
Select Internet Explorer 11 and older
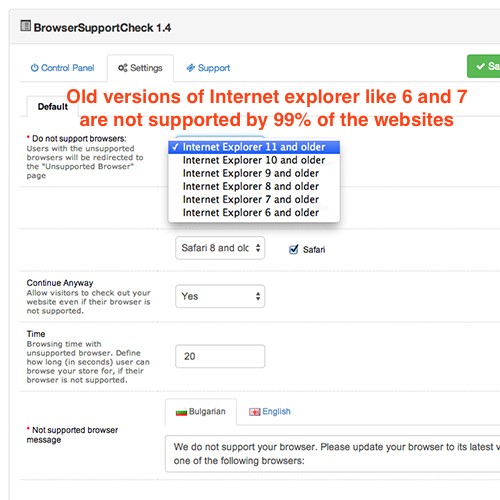(x=254, y=147)
